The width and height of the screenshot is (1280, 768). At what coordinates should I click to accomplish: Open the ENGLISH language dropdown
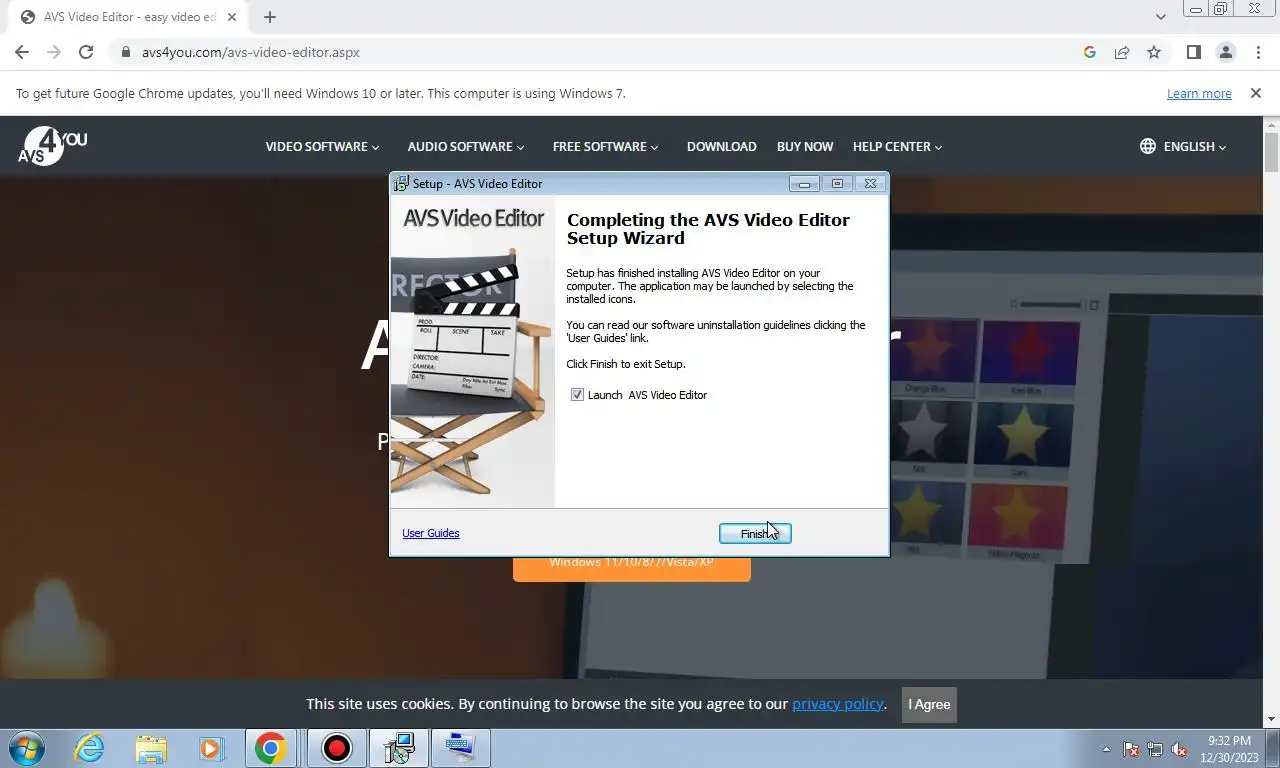coord(1195,146)
